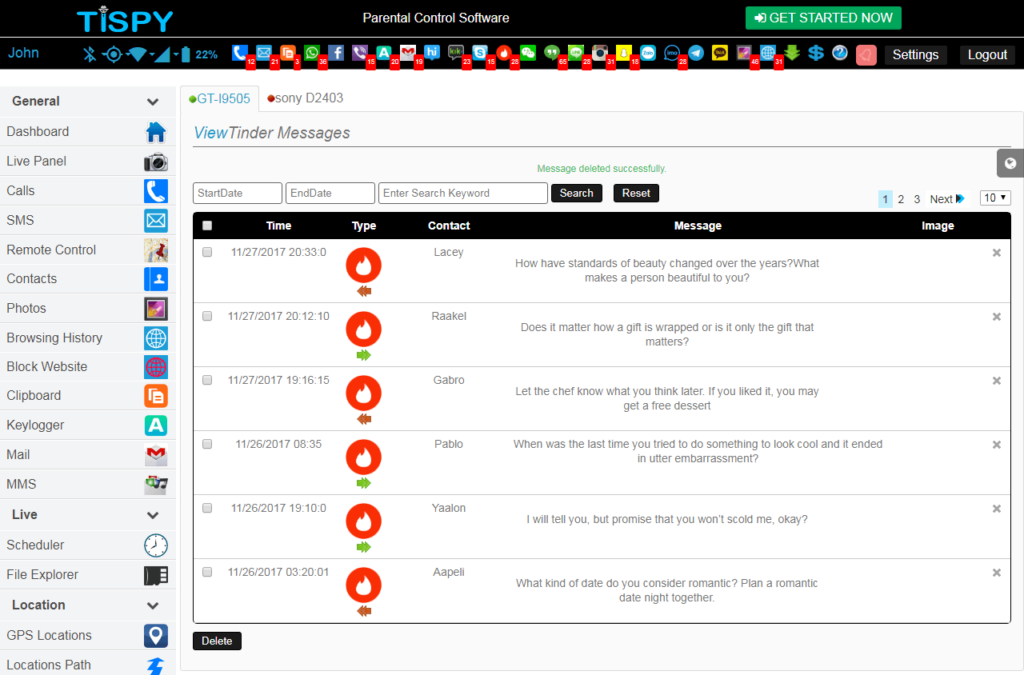Check the box for Lacey's message row
Image resolution: width=1024 pixels, height=675 pixels.
[x=207, y=252]
